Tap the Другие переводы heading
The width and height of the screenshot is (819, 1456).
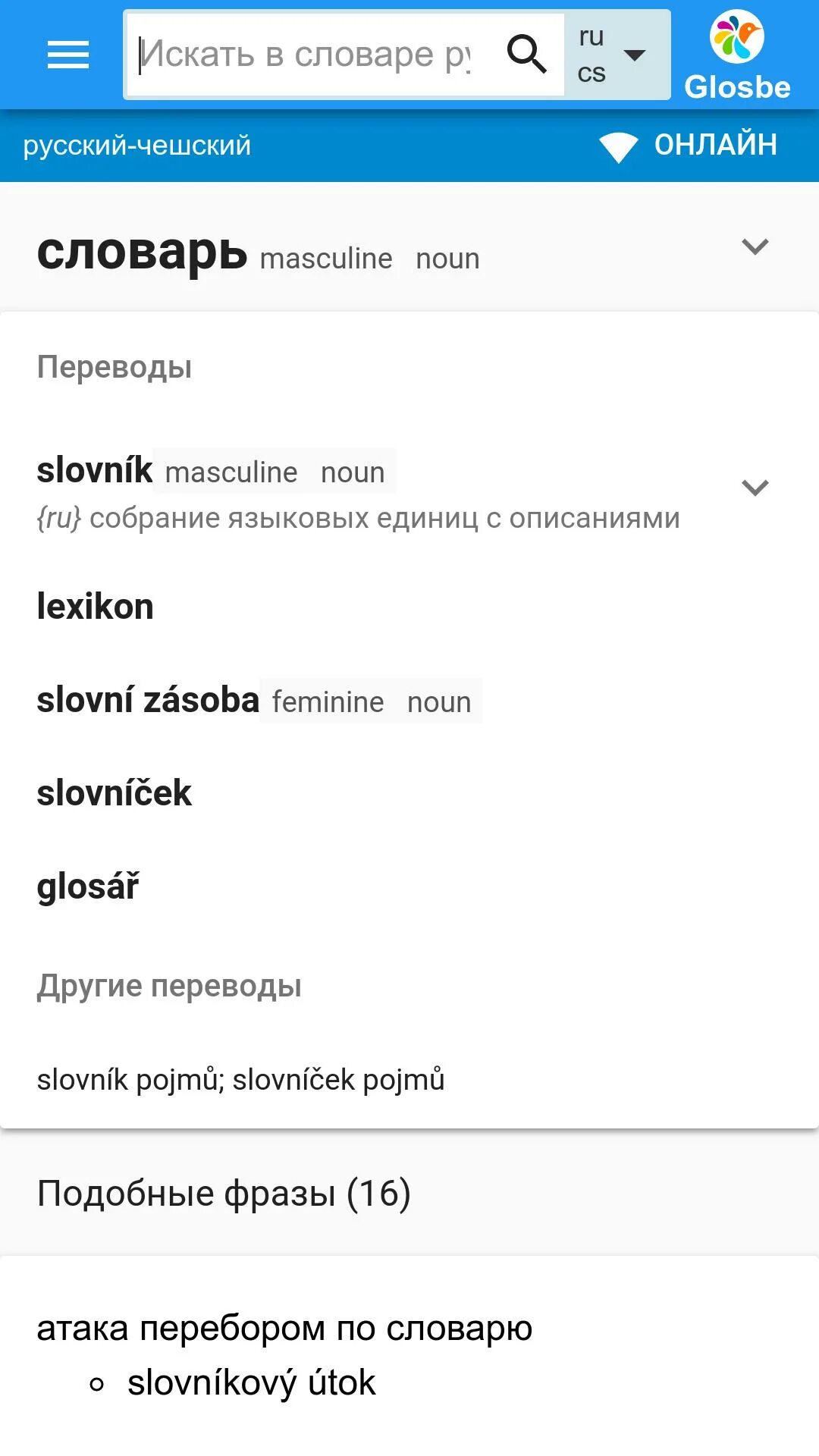169,986
